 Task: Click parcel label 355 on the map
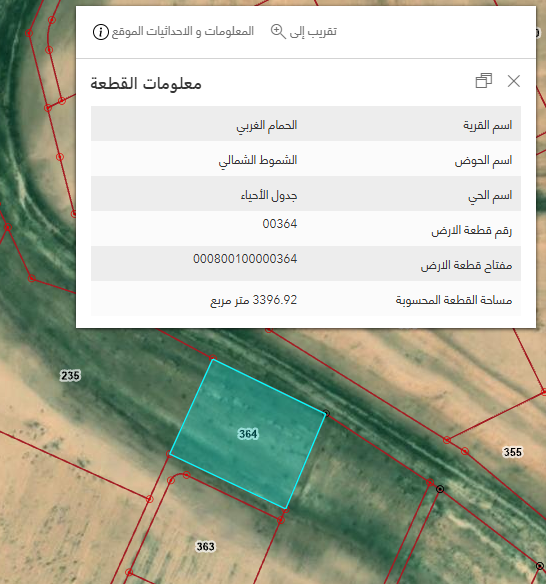(513, 452)
